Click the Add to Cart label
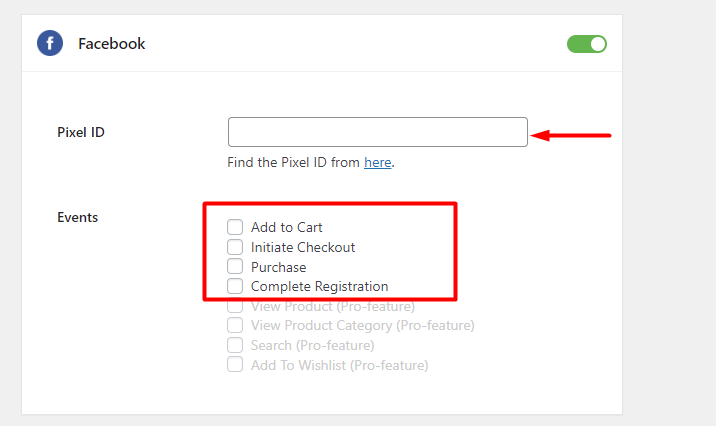The width and height of the screenshot is (716, 426). (286, 227)
